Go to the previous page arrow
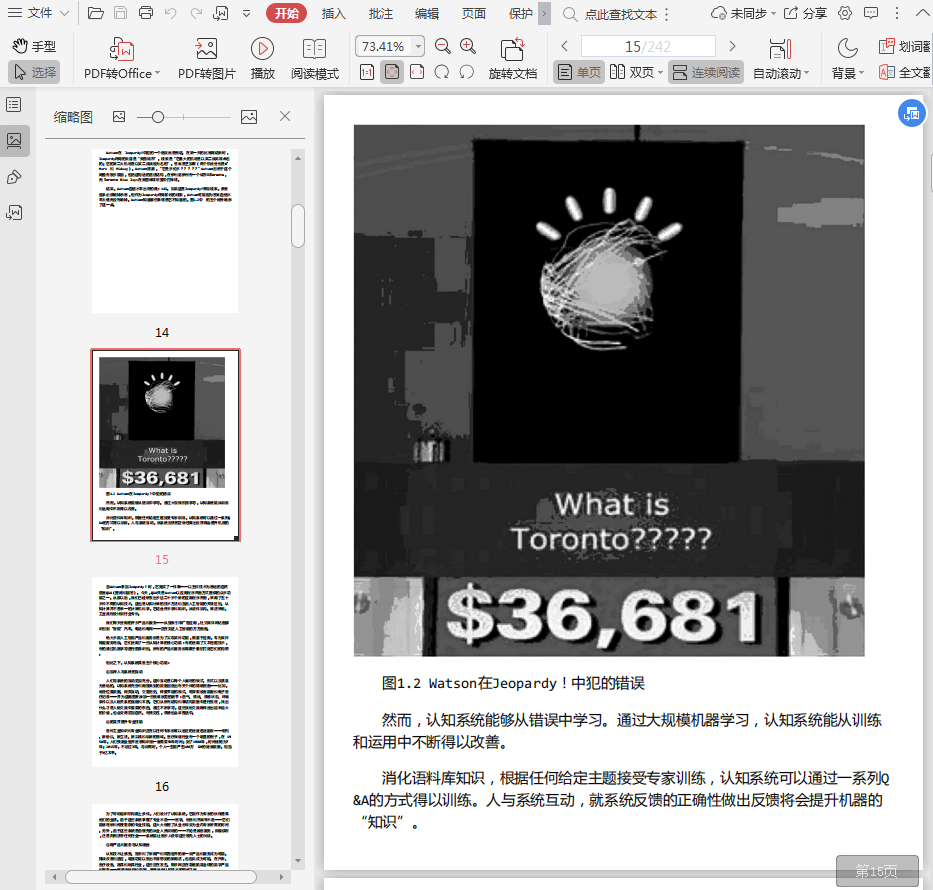Viewport: 933px width, 890px height. pyautogui.click(x=565, y=46)
